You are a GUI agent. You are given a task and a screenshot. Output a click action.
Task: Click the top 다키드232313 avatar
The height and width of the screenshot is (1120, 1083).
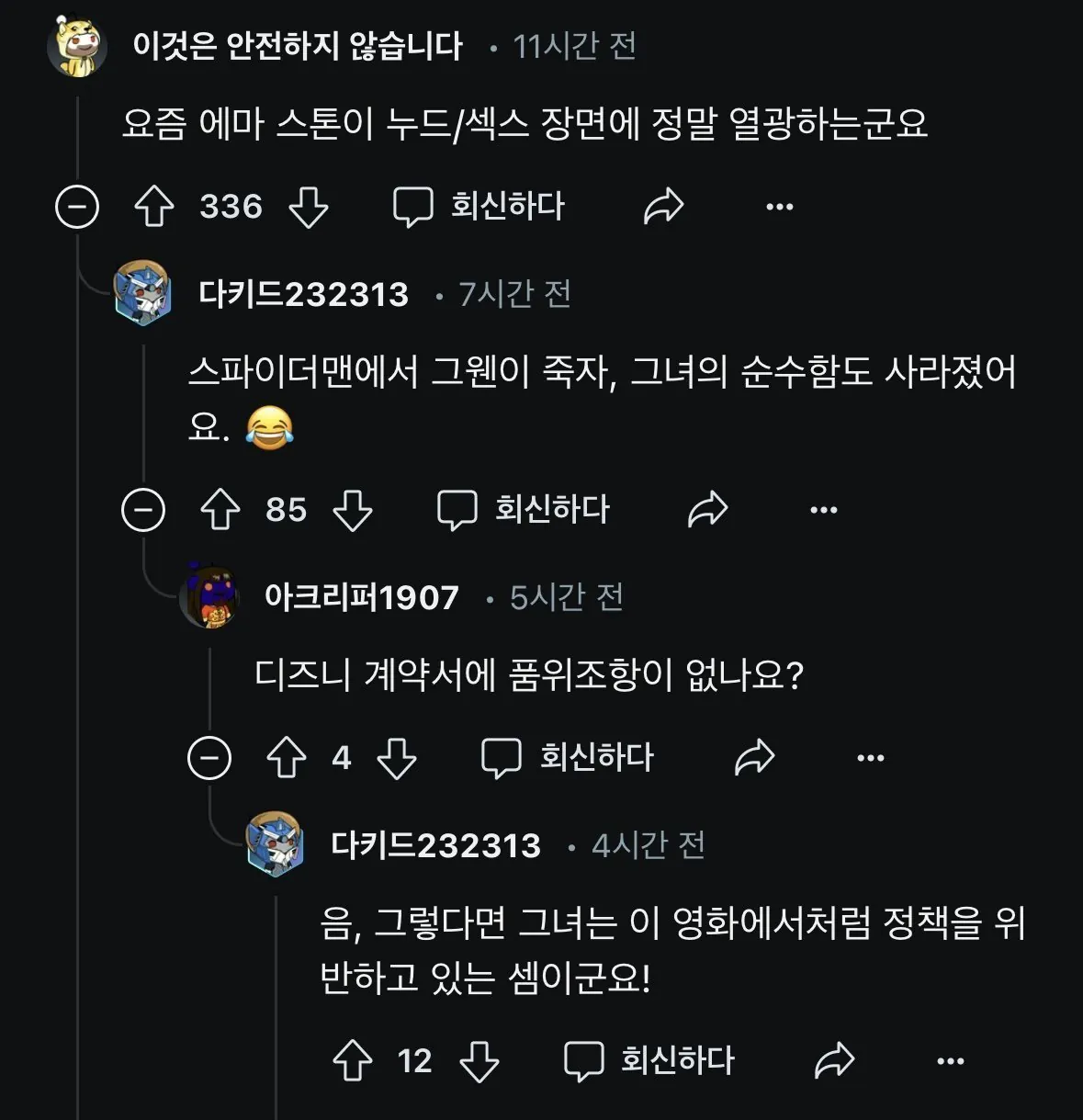point(142,293)
